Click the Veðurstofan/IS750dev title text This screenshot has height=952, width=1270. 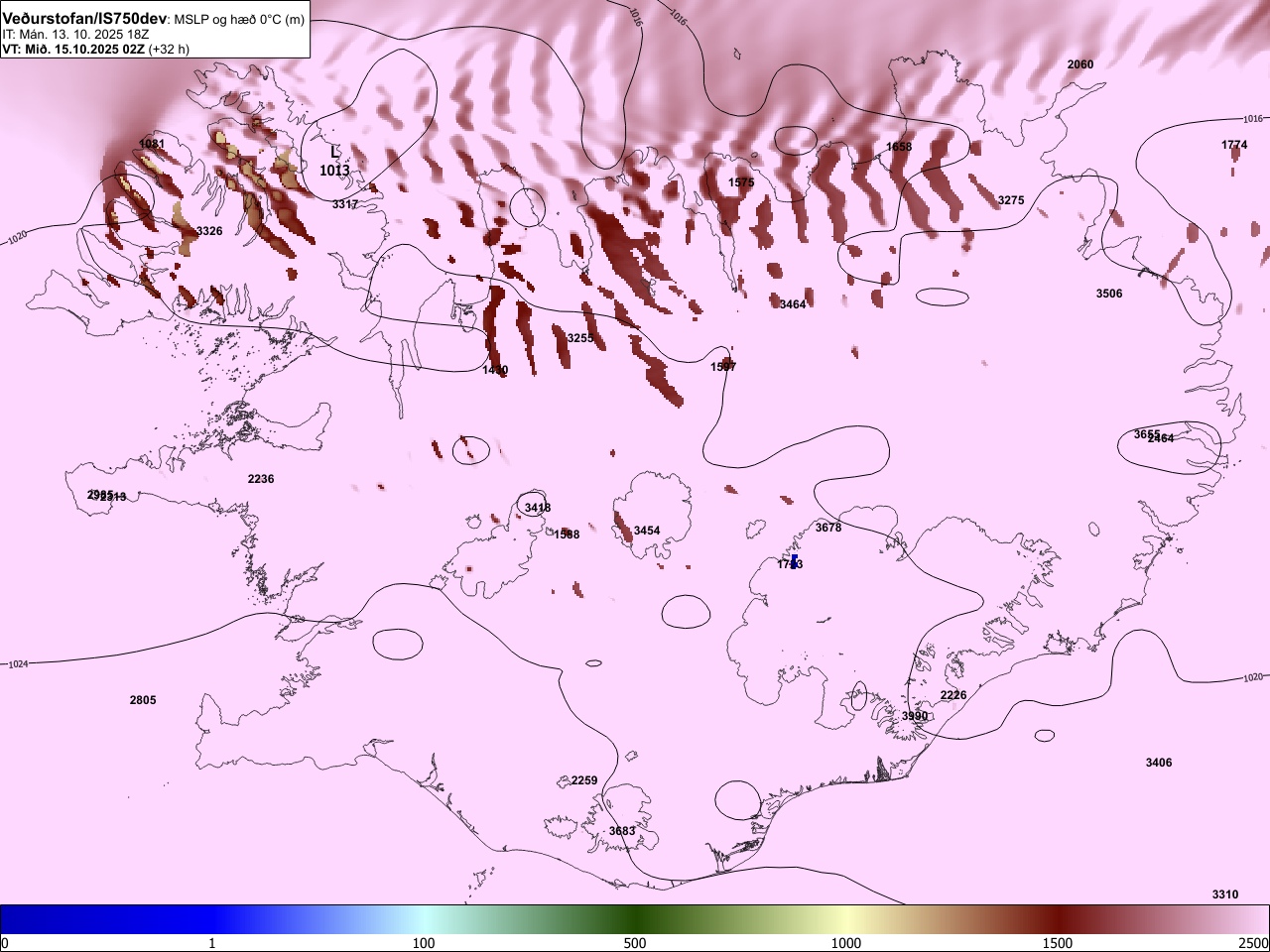84,19
